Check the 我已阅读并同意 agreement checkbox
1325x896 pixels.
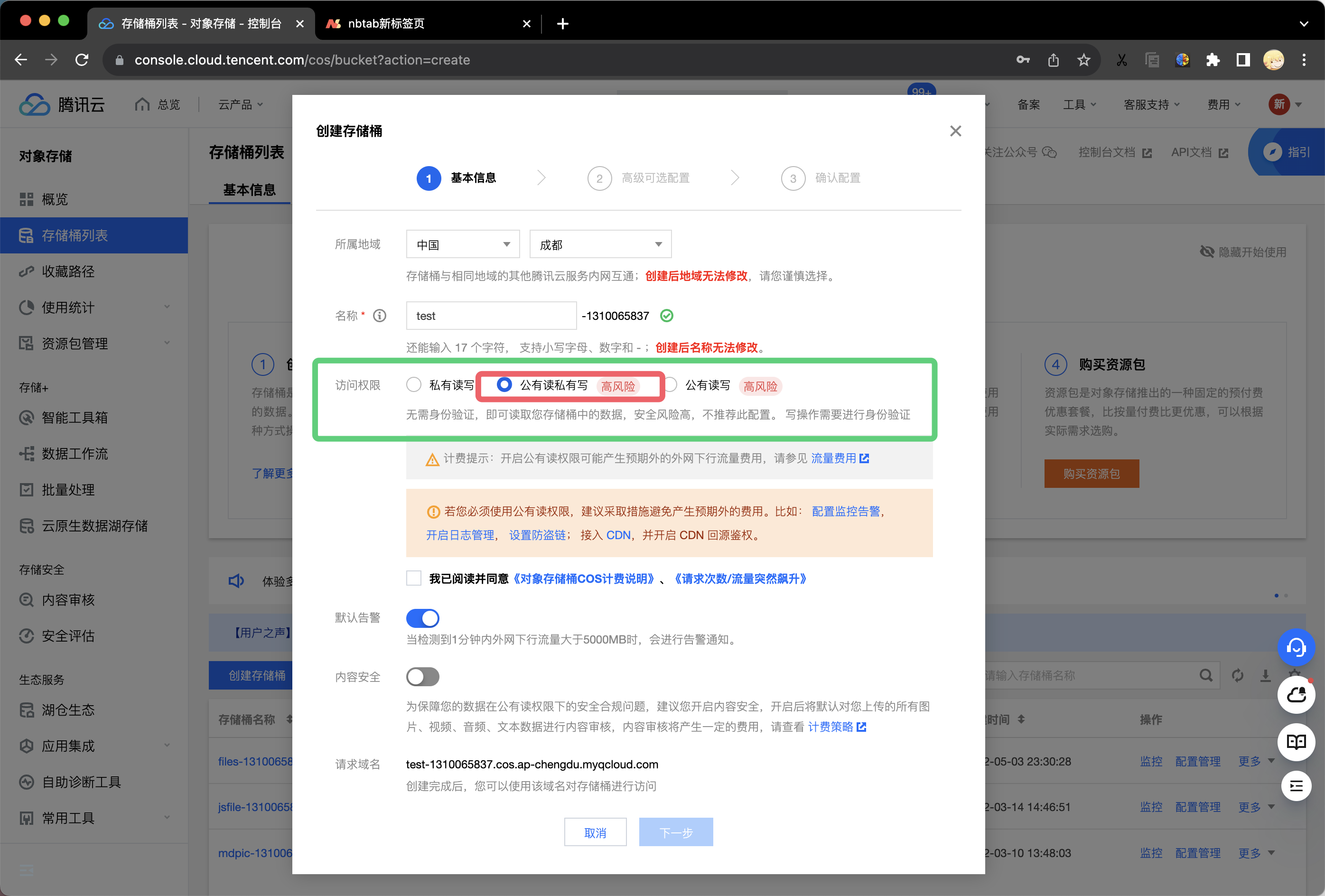point(414,578)
